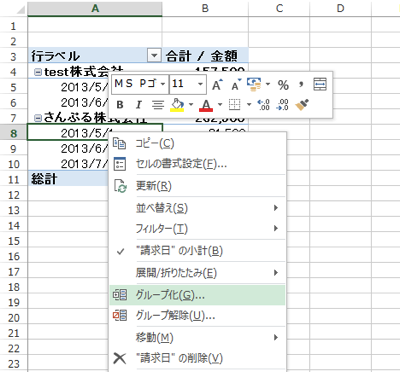
Task: Open 行ラベル filter dropdown
Action: [154, 55]
